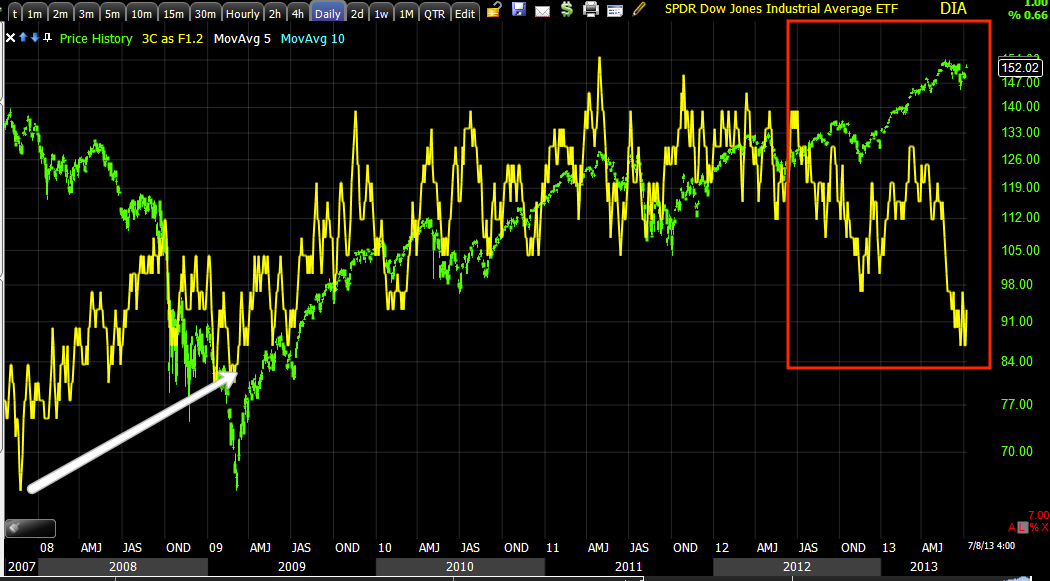
Task: Click the 152.02 current price label
Action: point(1021,68)
